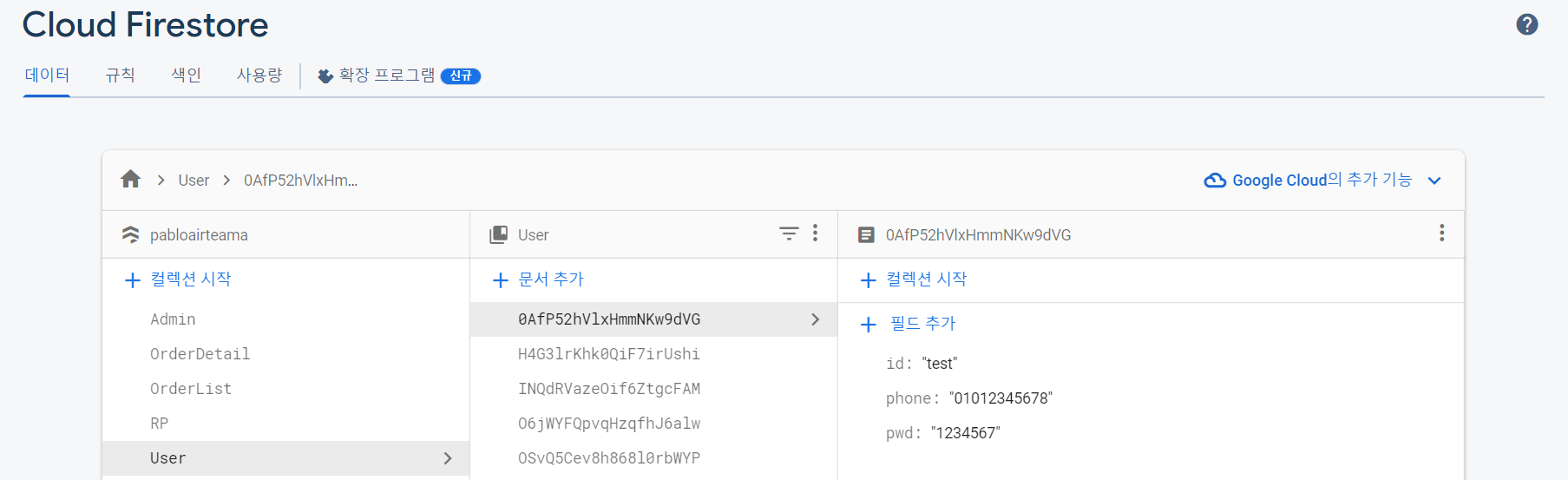
Task: Click chevron on the User collection row
Action: coord(448,458)
